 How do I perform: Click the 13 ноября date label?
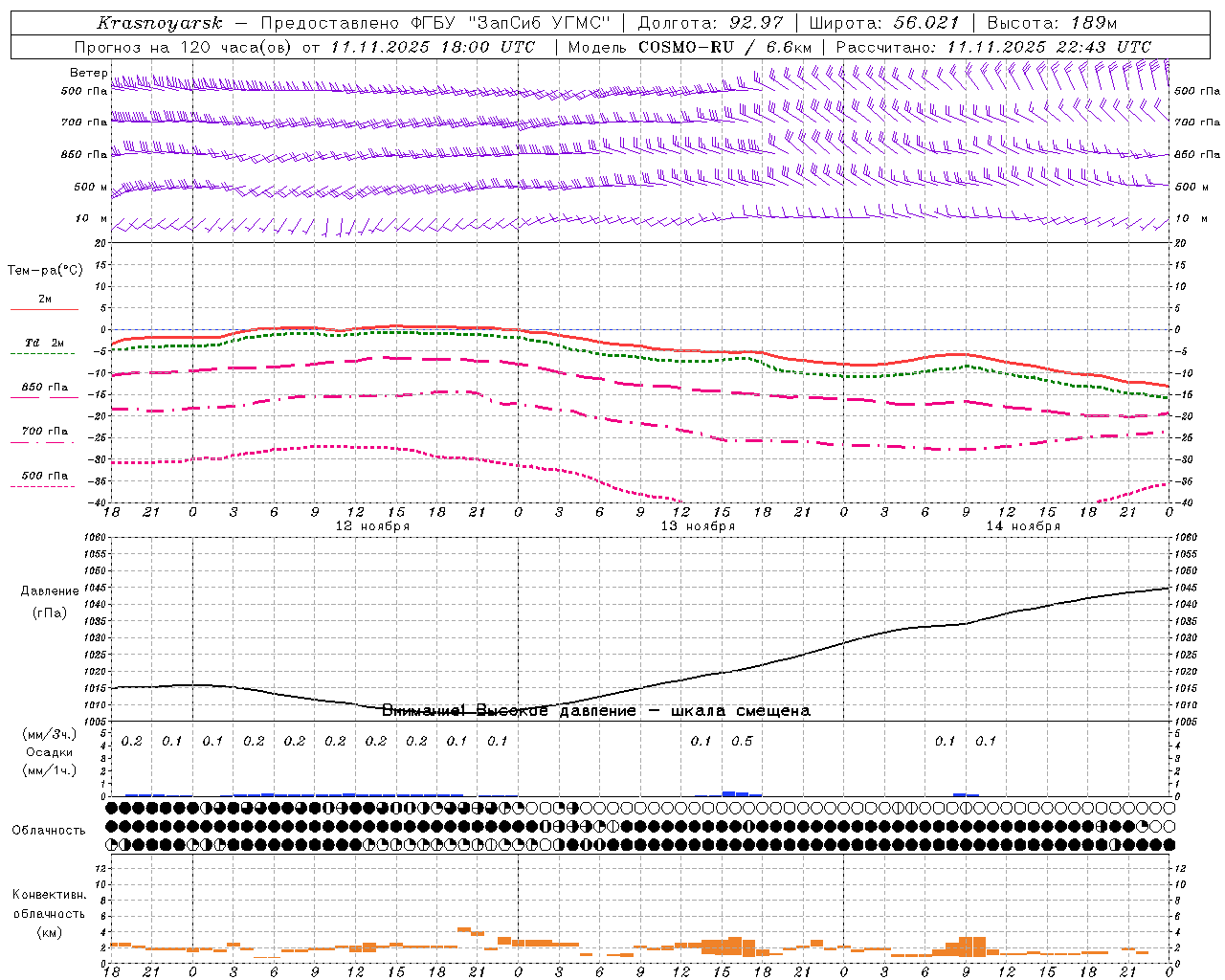tap(698, 526)
